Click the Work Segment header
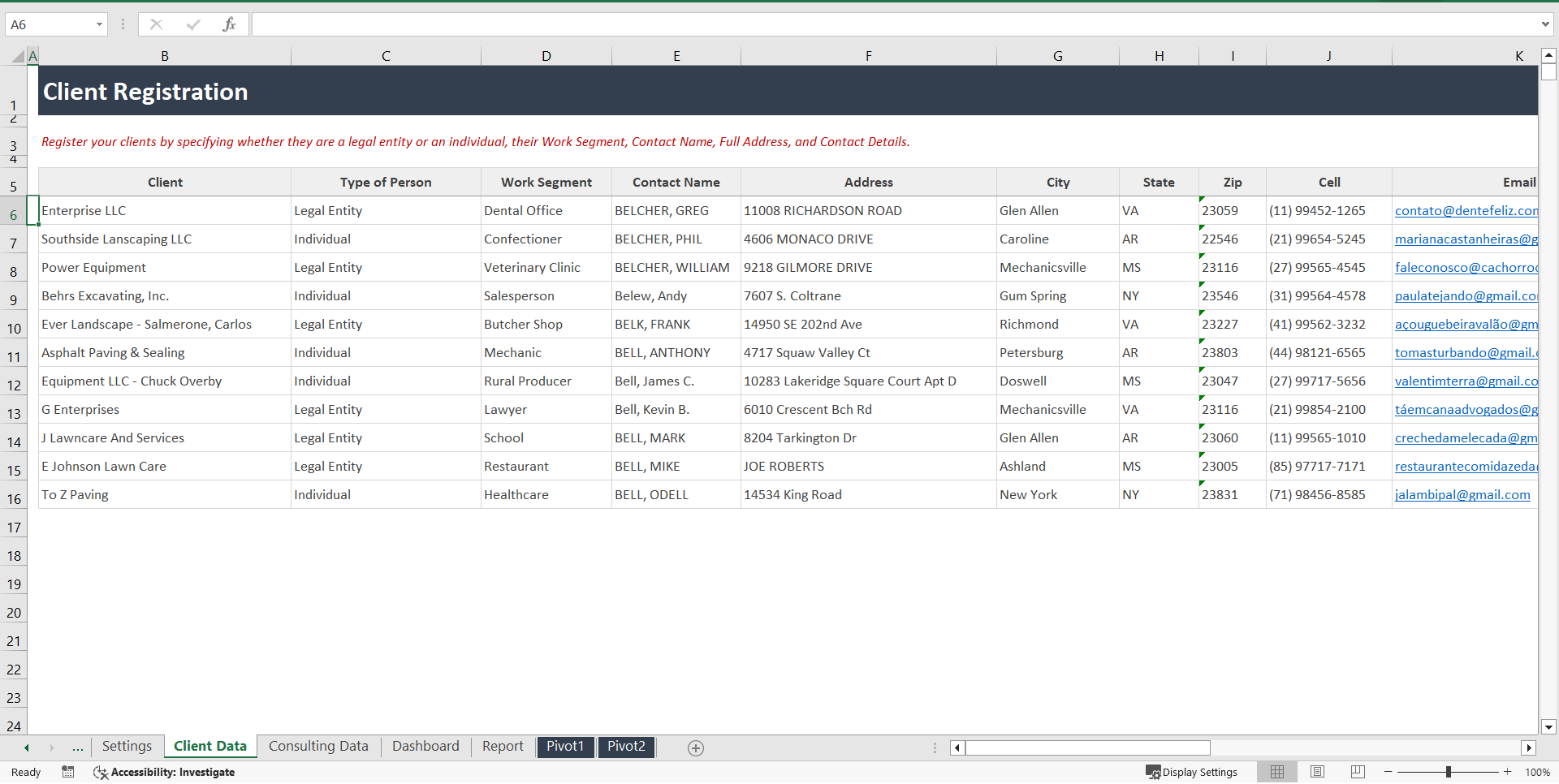 tap(546, 183)
